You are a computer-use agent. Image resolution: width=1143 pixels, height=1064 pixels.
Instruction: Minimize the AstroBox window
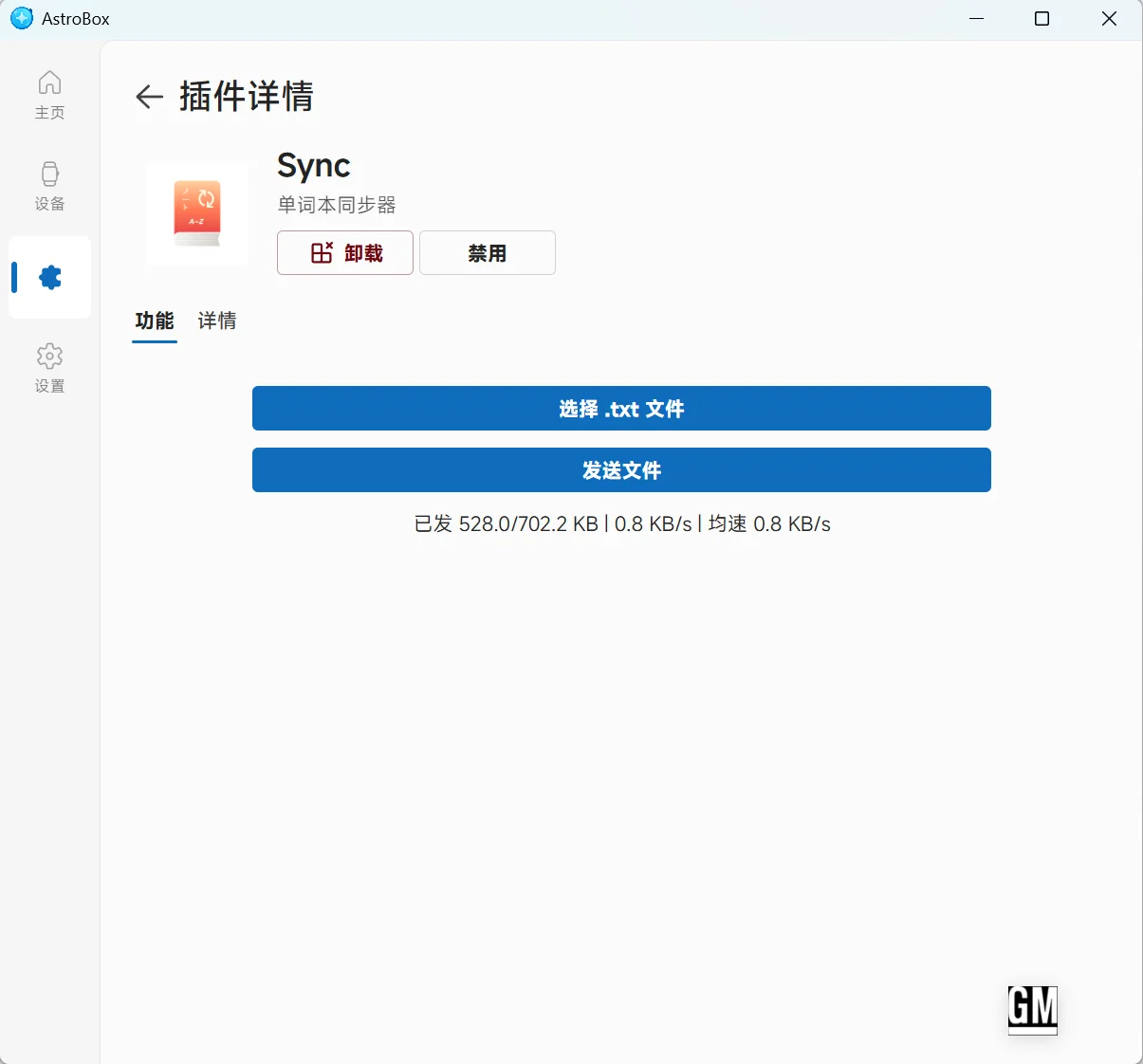click(977, 19)
